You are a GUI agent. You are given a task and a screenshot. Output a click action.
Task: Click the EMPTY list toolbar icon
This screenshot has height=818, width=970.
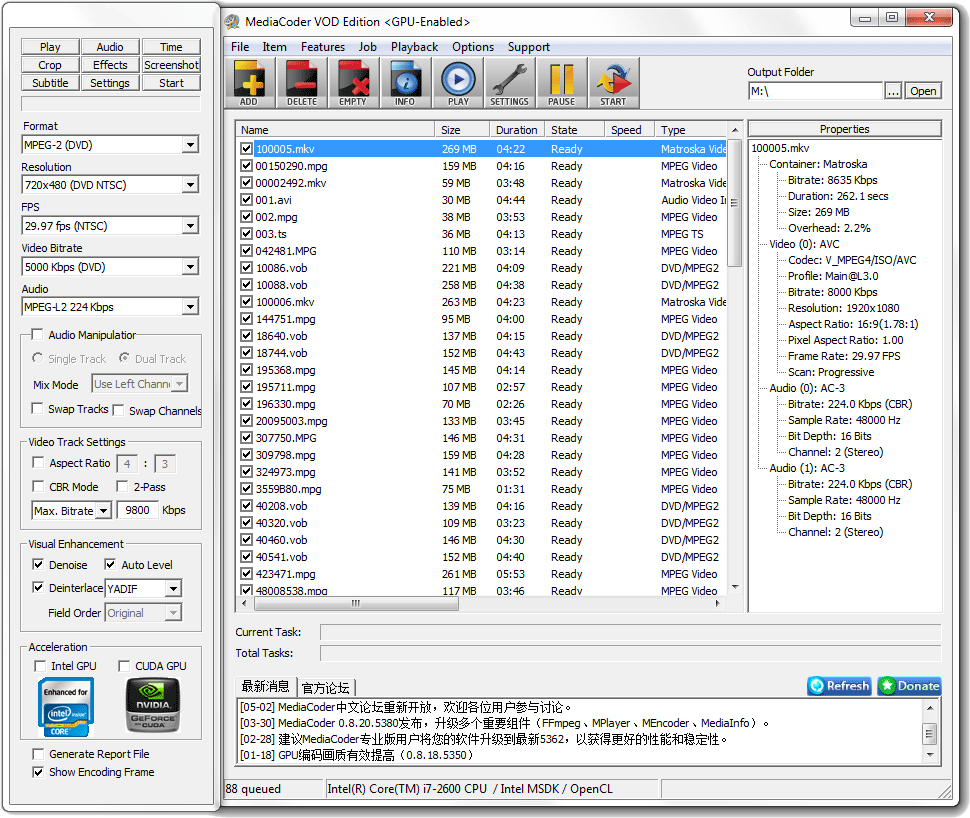(353, 83)
